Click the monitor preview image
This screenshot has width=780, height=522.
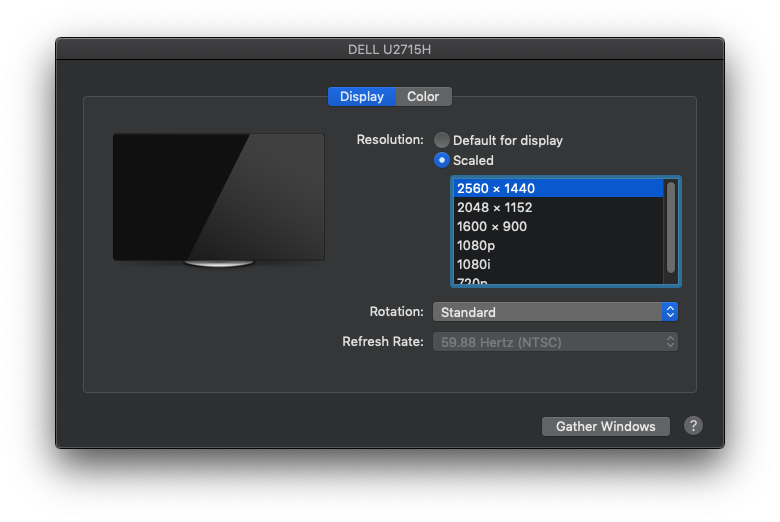tap(219, 200)
